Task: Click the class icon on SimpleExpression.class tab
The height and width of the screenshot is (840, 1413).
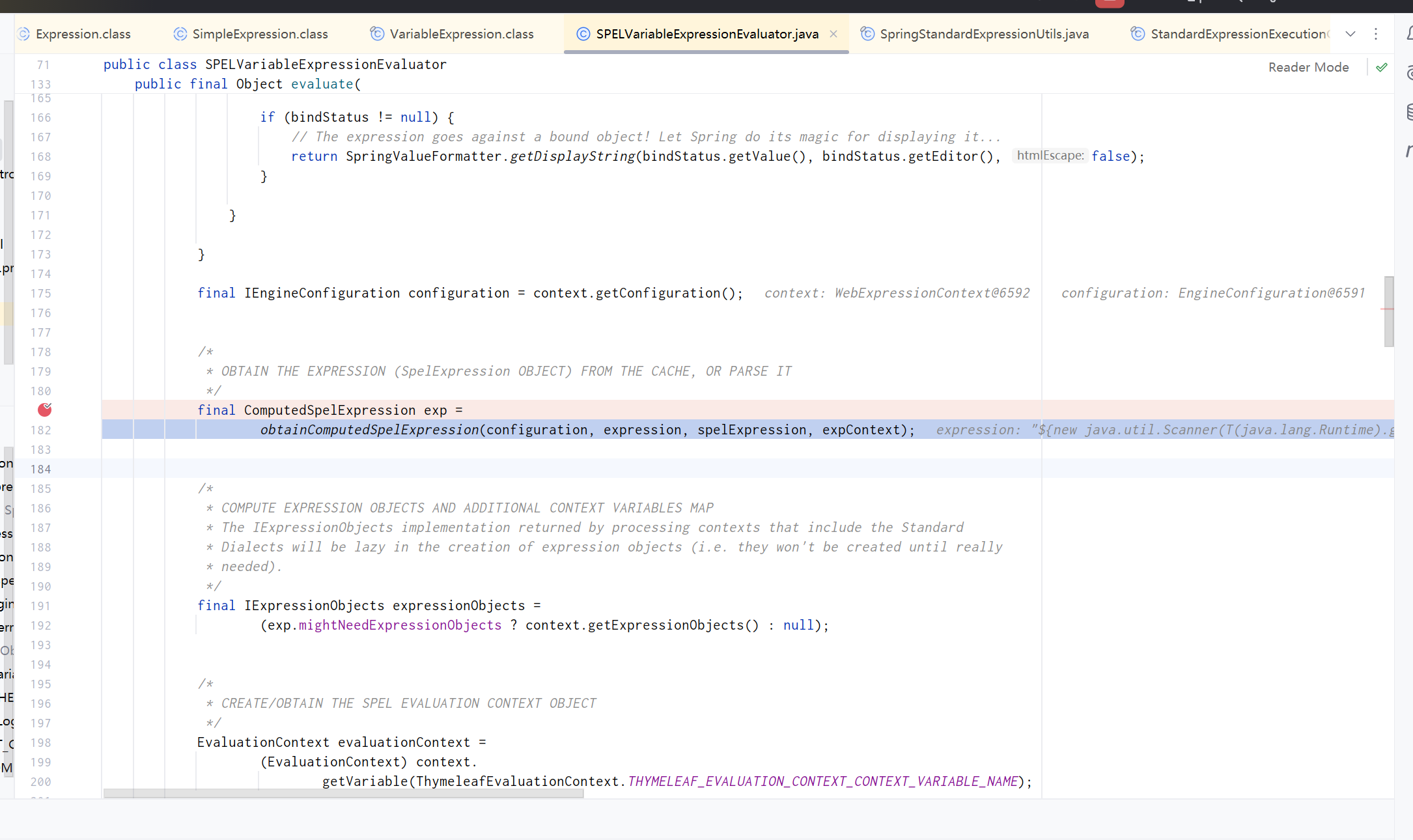Action: (179, 34)
